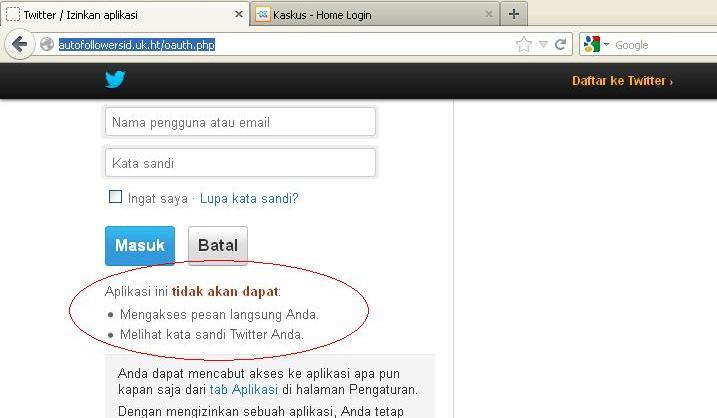Open a new tab with plus button
Viewport: 717px width, 418px height.
(514, 14)
